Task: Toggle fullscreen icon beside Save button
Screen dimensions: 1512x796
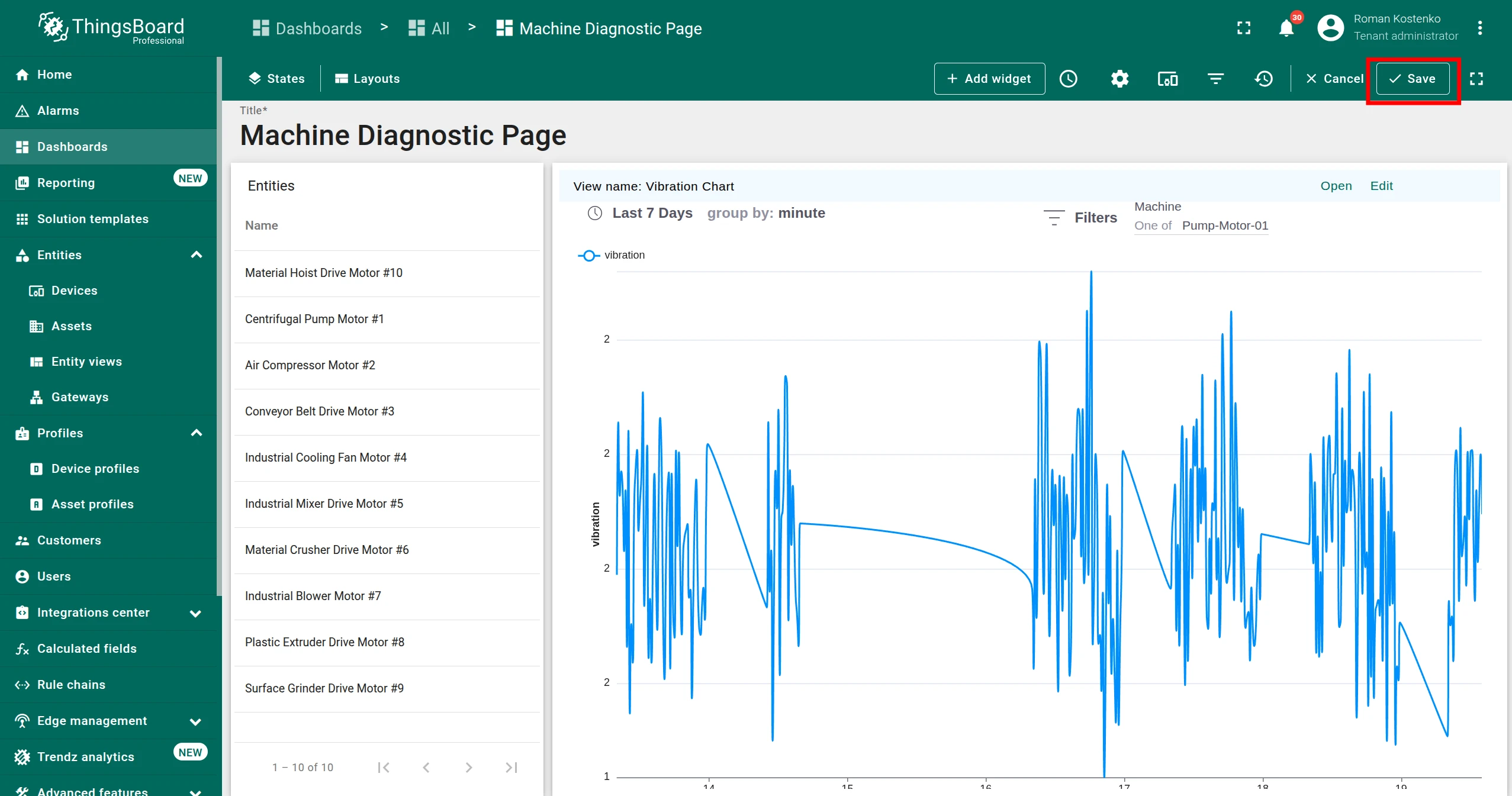Action: [x=1476, y=79]
